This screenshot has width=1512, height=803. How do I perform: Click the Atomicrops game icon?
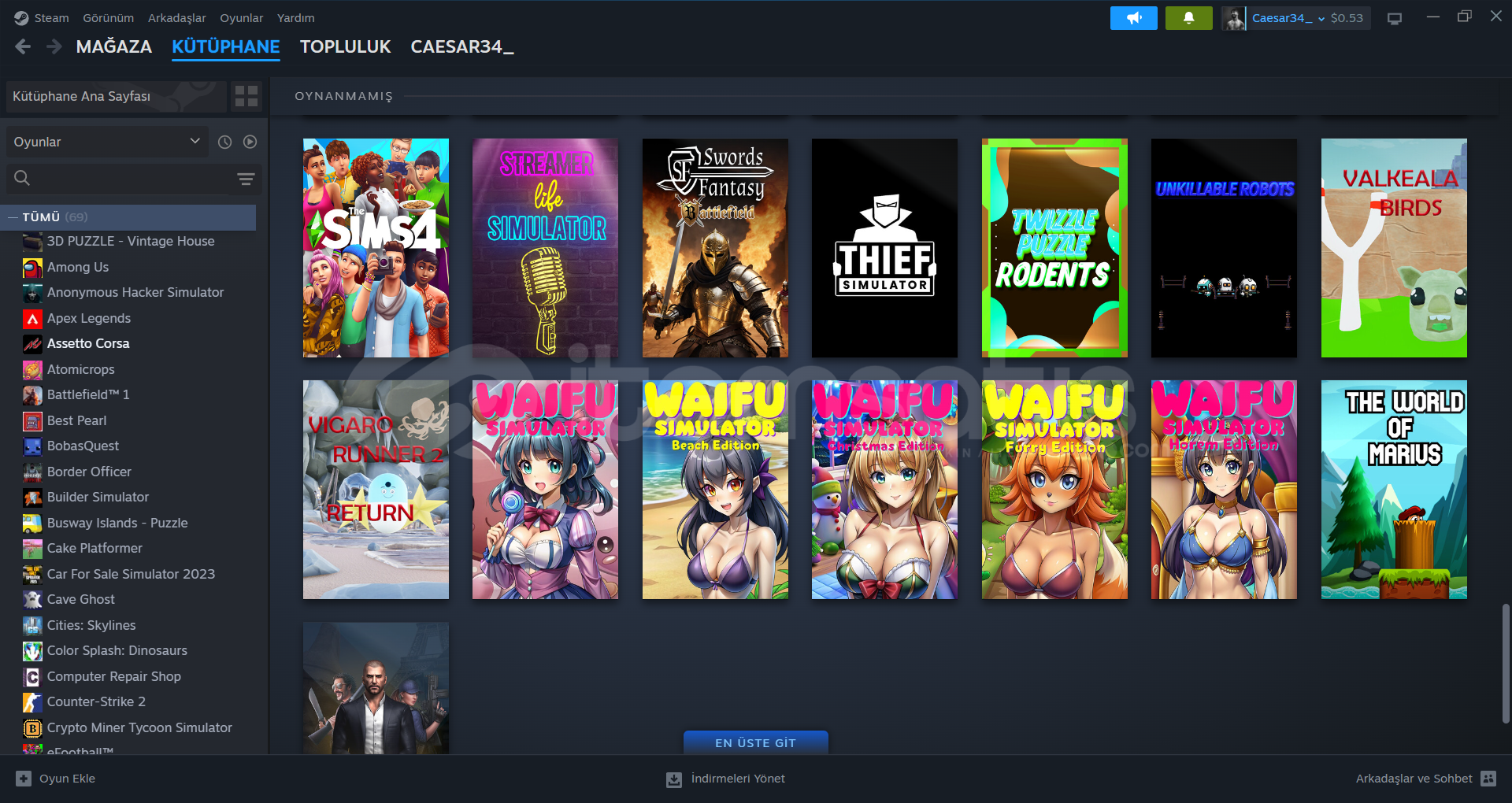tap(32, 370)
